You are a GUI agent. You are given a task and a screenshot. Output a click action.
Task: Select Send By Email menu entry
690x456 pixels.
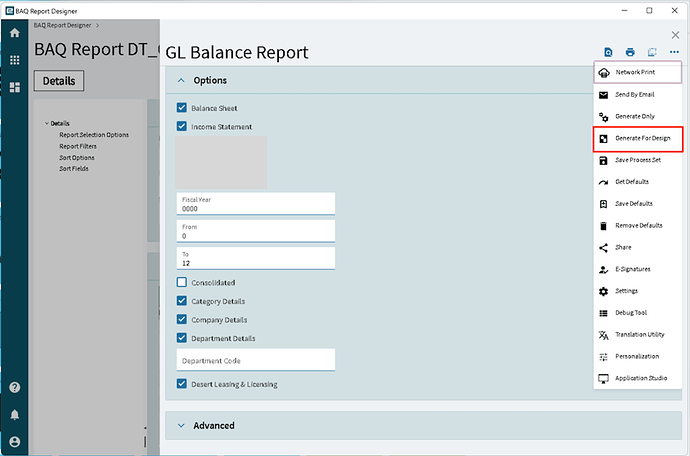click(x=638, y=95)
